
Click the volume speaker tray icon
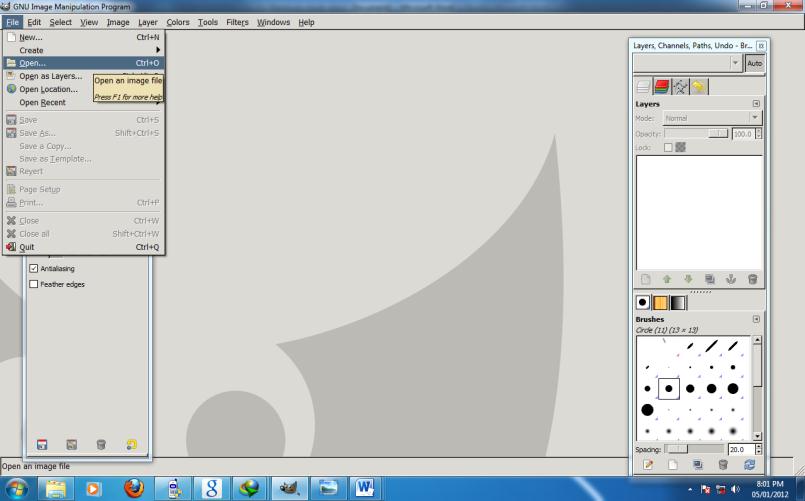click(x=736, y=489)
